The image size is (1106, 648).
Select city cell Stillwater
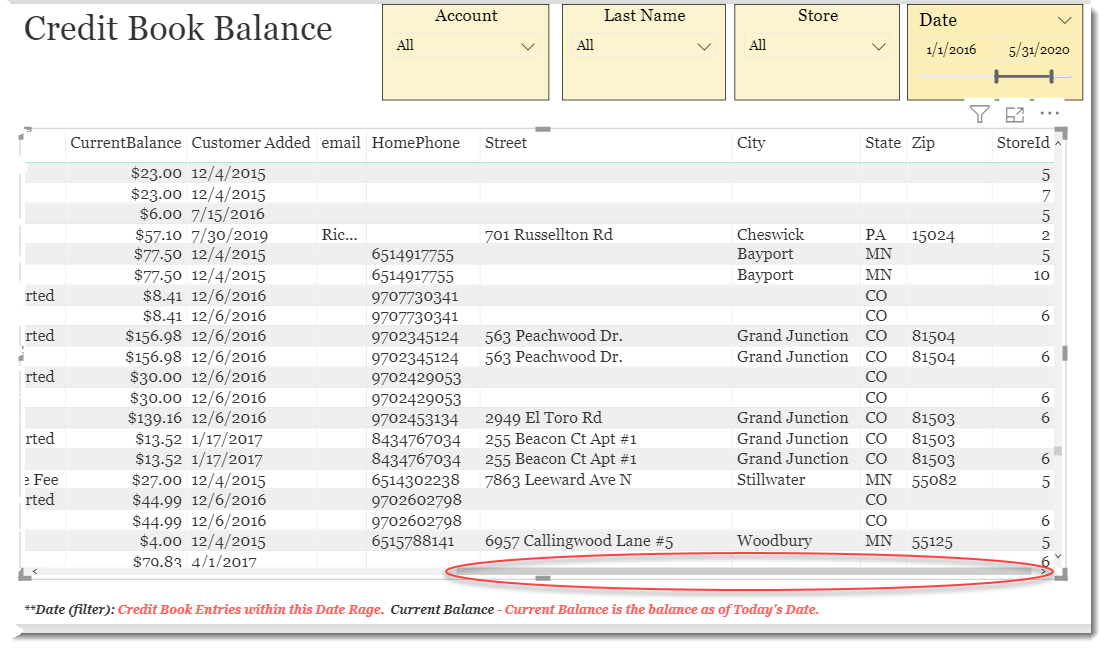point(770,480)
